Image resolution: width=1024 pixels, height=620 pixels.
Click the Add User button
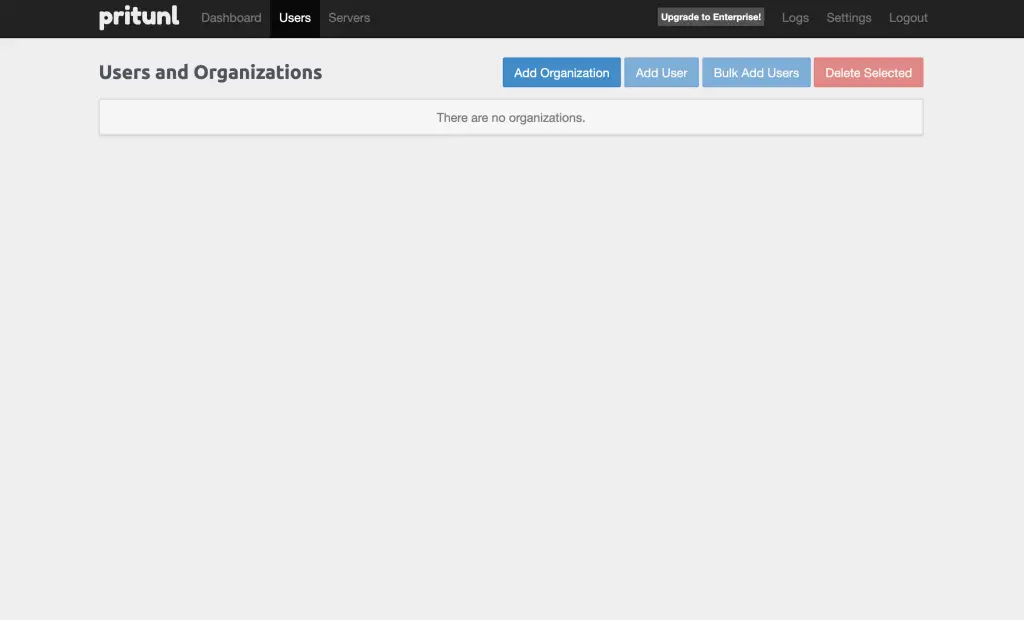click(x=661, y=72)
